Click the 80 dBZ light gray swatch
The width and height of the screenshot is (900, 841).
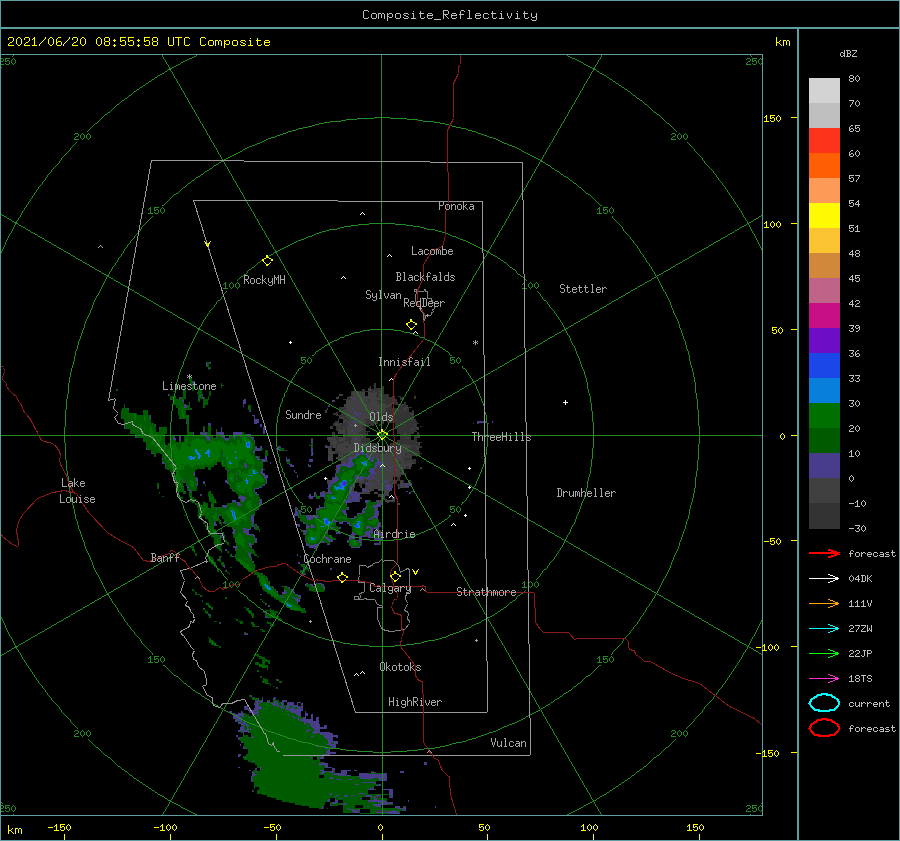[824, 90]
